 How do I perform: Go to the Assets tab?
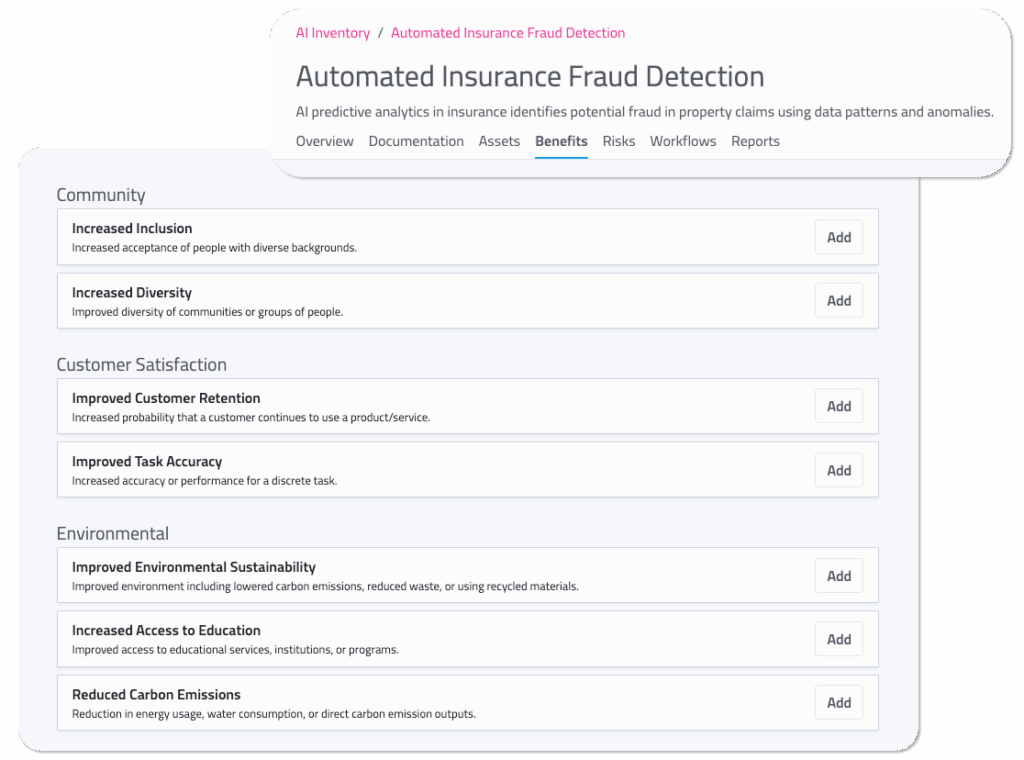pos(499,141)
